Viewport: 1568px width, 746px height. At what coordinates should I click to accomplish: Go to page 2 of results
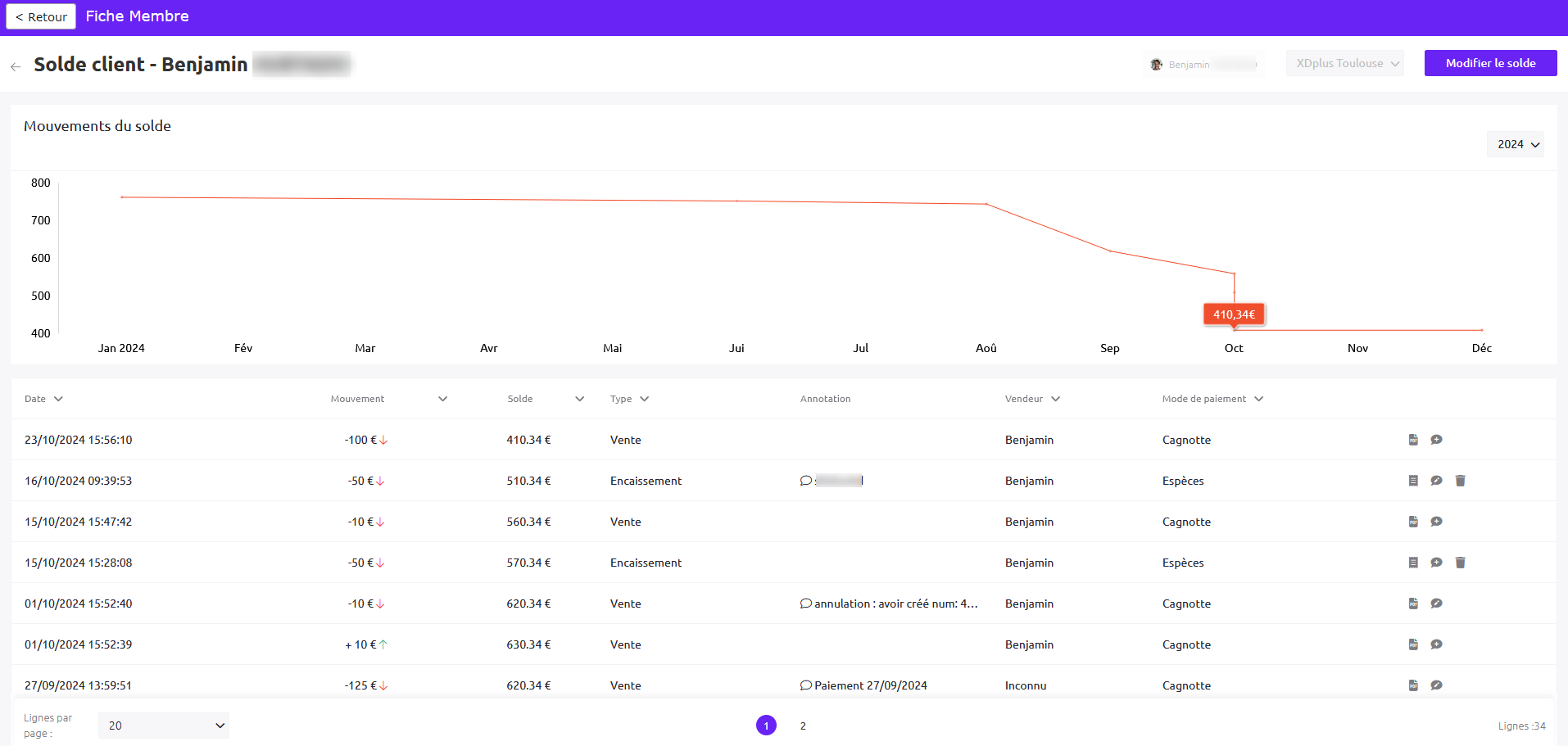pyautogui.click(x=803, y=726)
